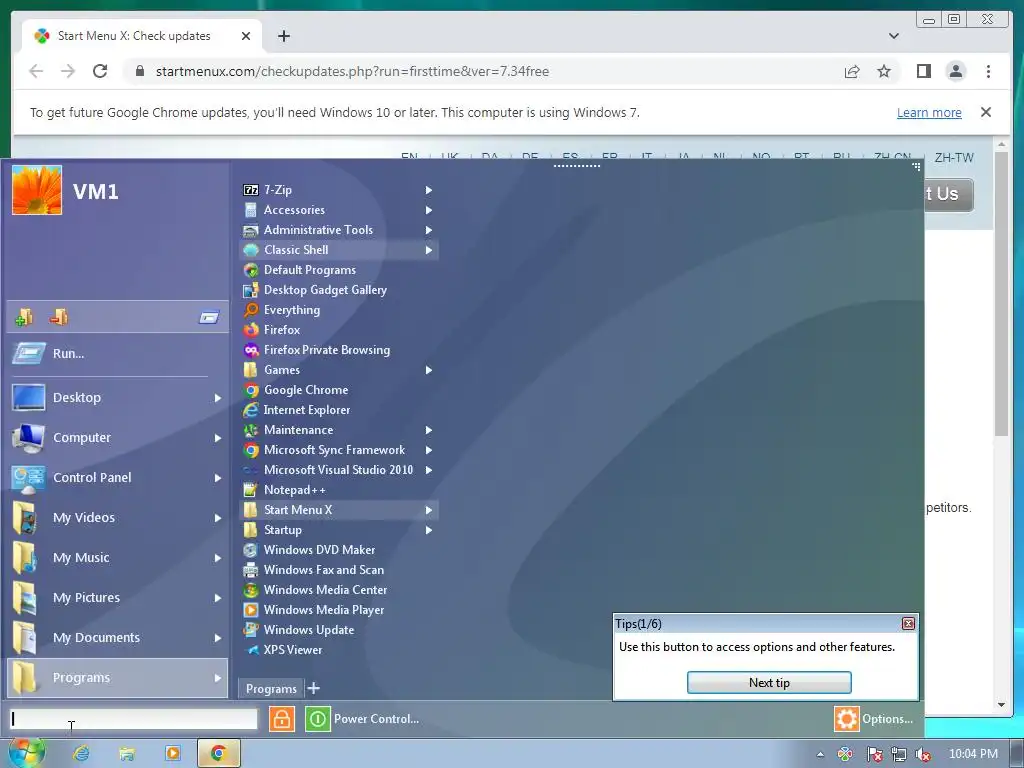Click the Options gear icon
The width and height of the screenshot is (1024, 768).
[x=846, y=719]
